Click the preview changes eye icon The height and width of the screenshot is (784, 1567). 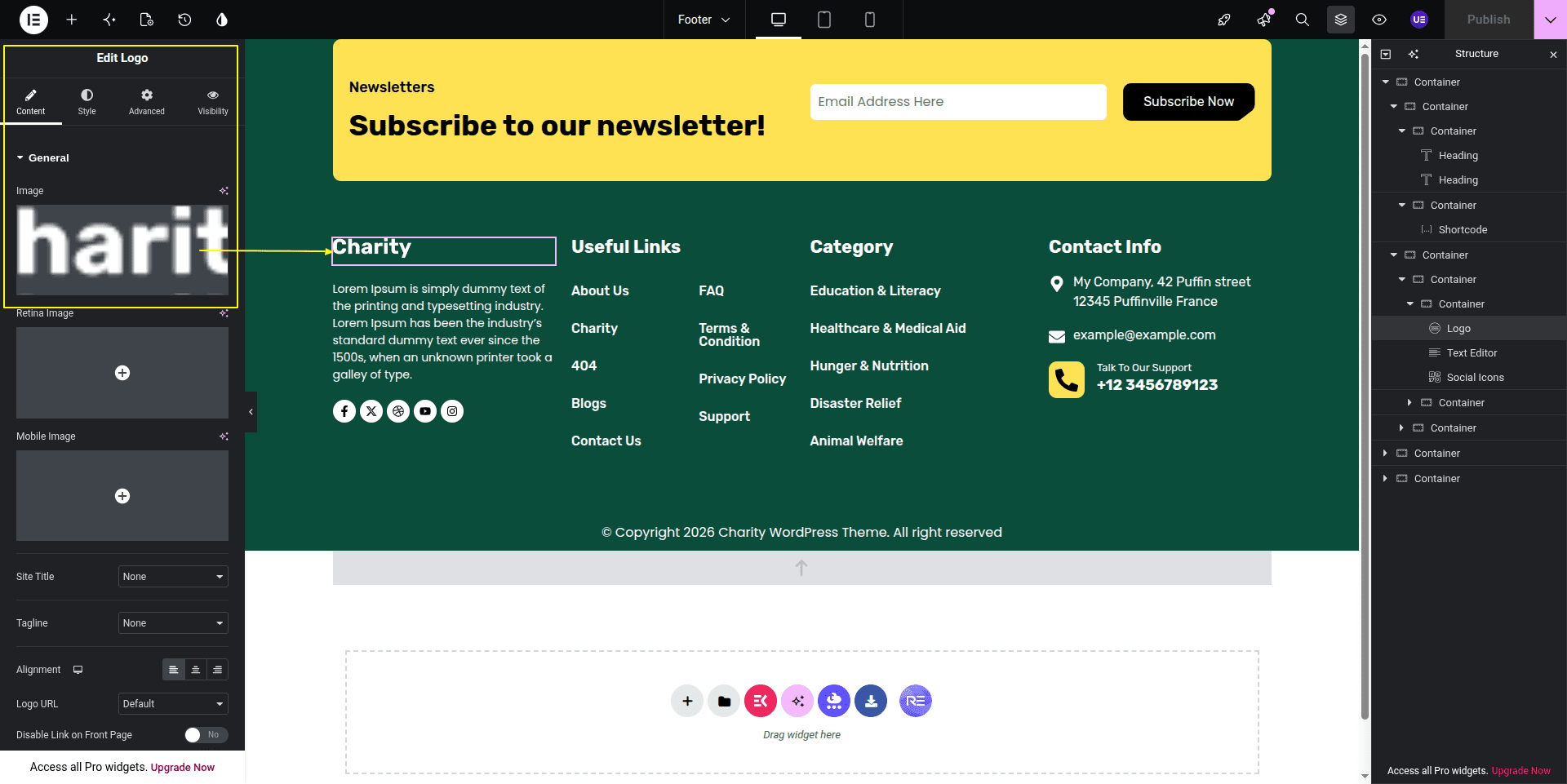point(1379,20)
